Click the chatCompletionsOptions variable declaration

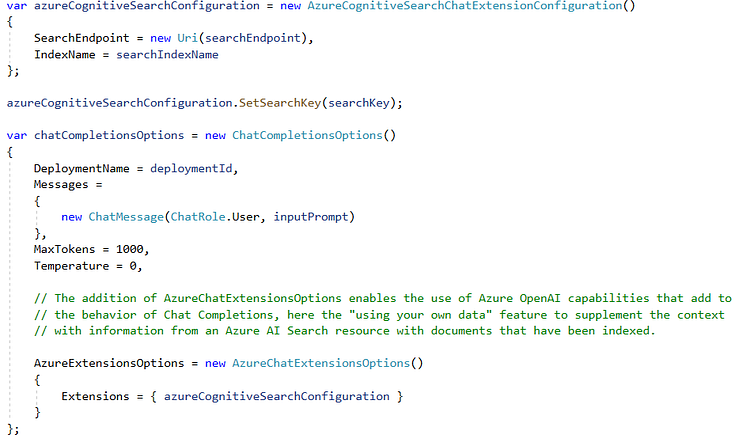[109, 135]
